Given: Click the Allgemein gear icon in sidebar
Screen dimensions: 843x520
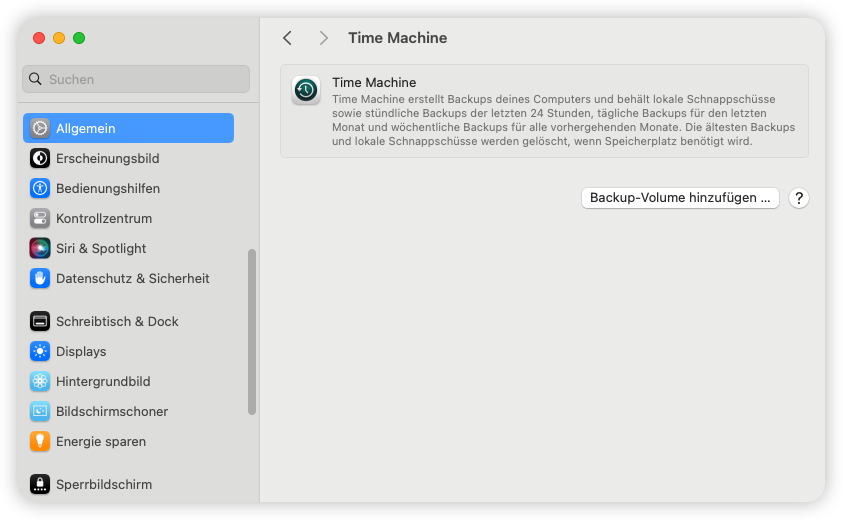Looking at the screenshot, I should [x=40, y=128].
